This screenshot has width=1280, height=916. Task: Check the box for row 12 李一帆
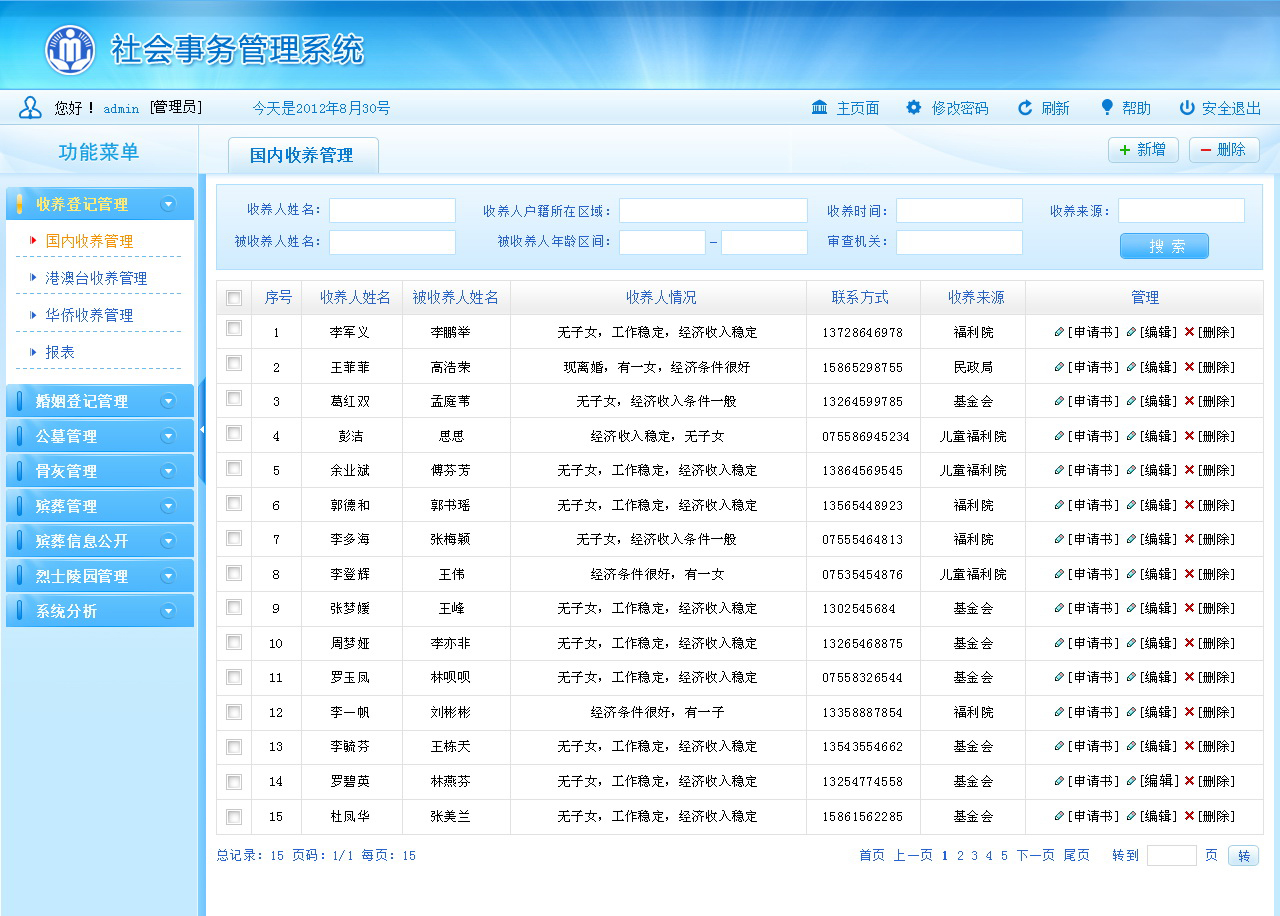pos(234,712)
